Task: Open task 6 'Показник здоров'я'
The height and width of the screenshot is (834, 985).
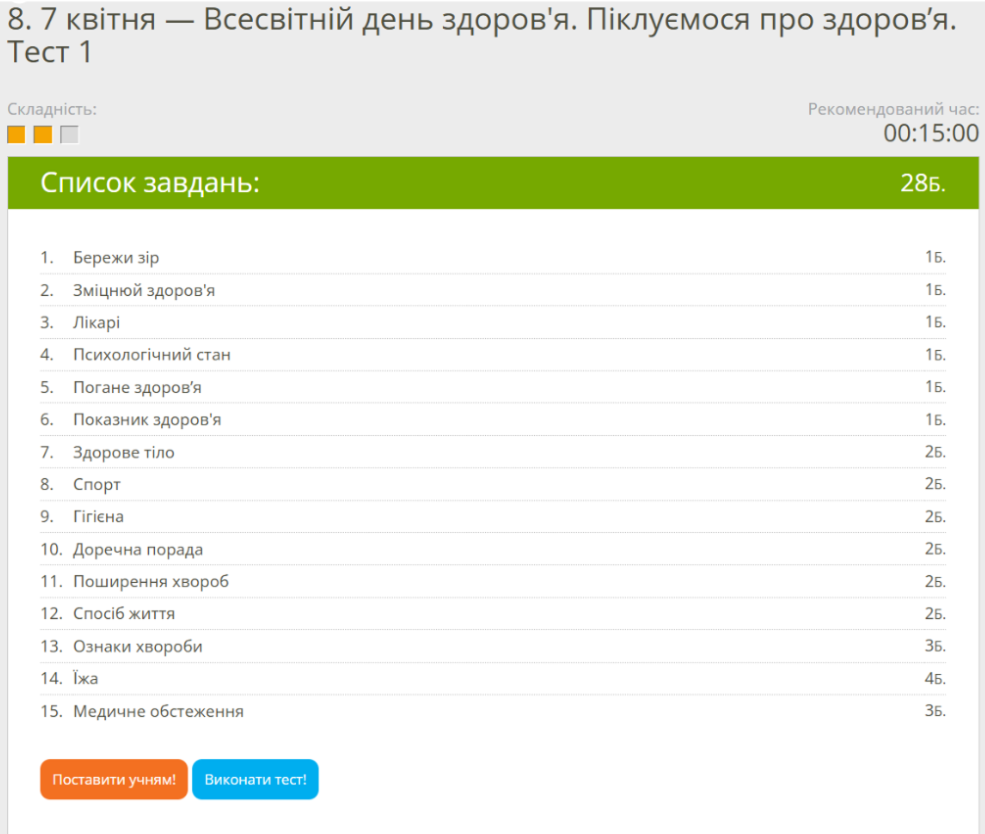Action: pyautogui.click(x=147, y=420)
